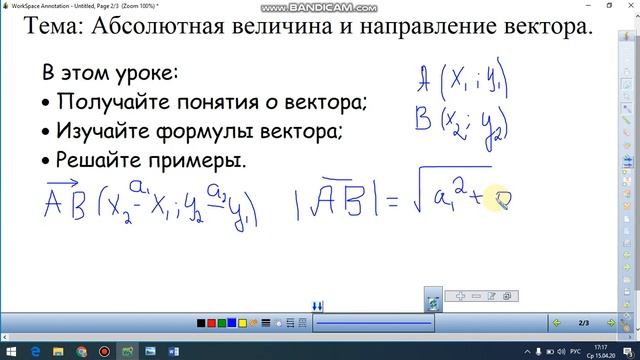Viewport: 640px width, 360px height.
Task: Click the plus icon in the gray floating toolbar
Action: [460, 296]
